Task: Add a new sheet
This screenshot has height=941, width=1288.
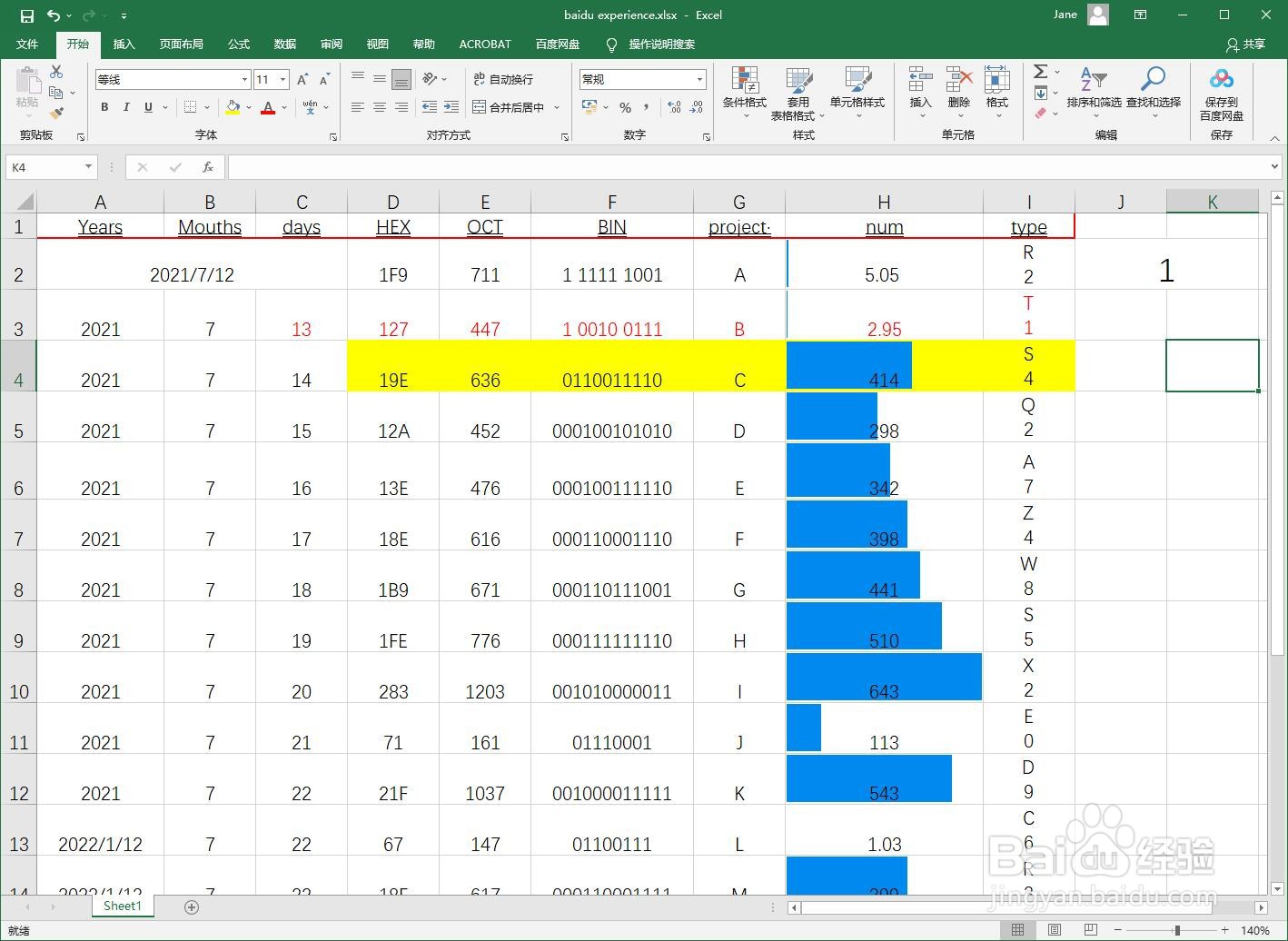Action: (192, 906)
